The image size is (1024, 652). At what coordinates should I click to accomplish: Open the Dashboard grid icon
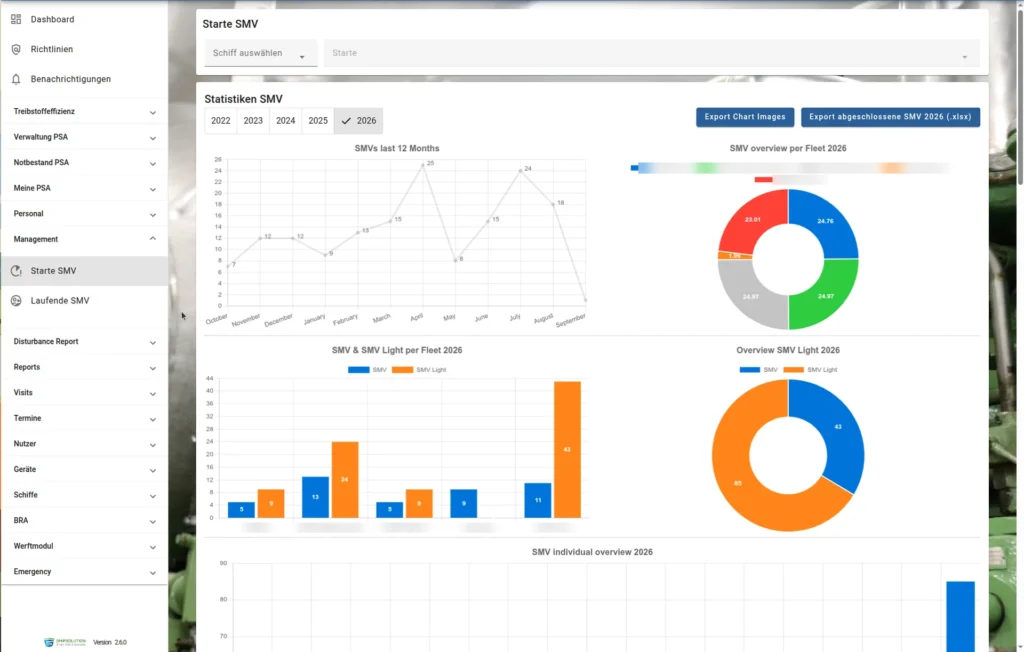[16, 20]
